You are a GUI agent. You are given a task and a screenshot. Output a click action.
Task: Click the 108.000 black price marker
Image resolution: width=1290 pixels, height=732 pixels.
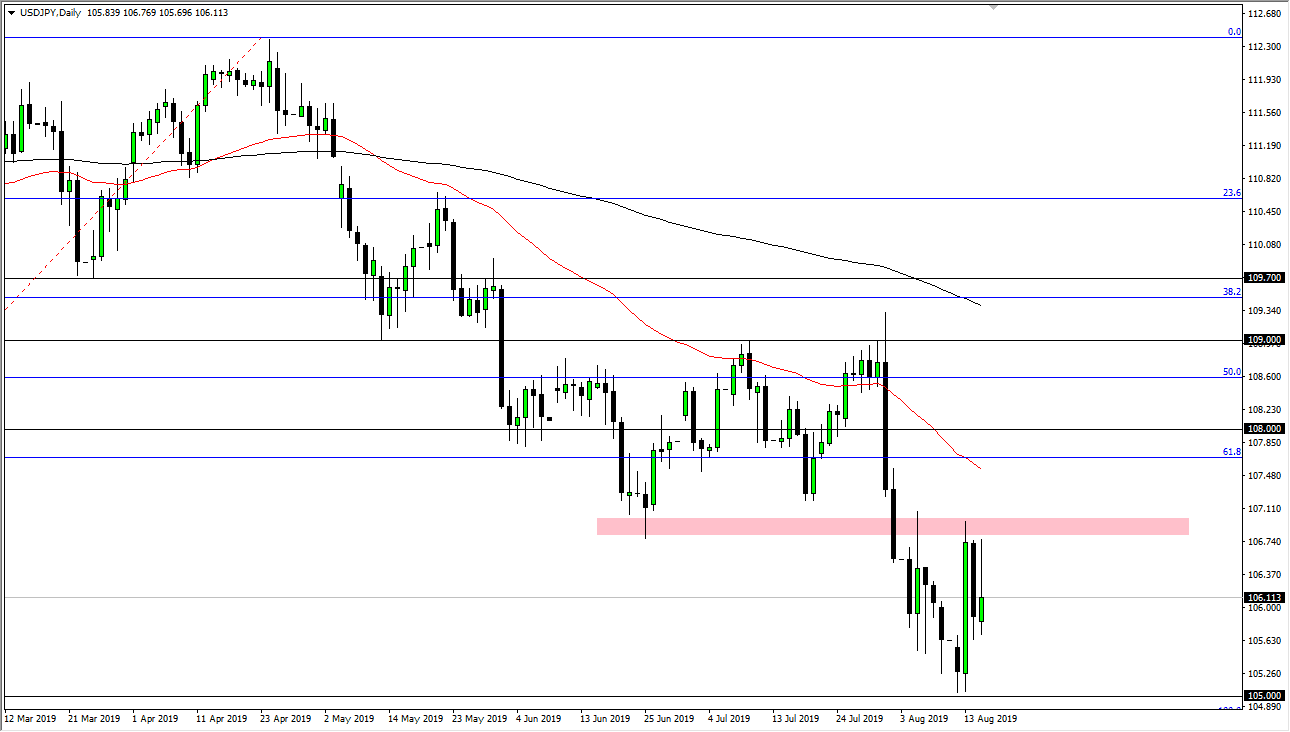point(1262,429)
